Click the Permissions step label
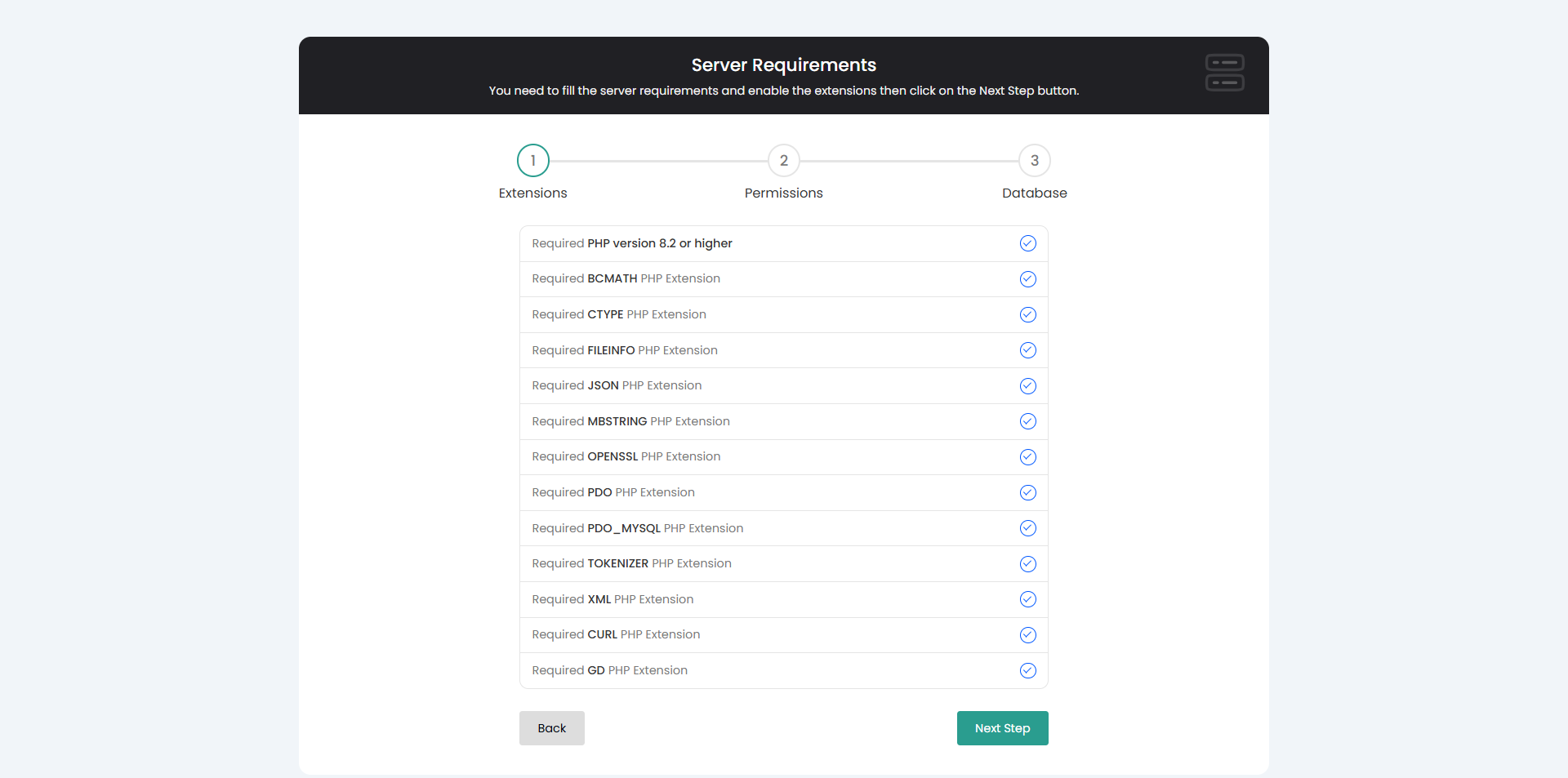 (784, 193)
